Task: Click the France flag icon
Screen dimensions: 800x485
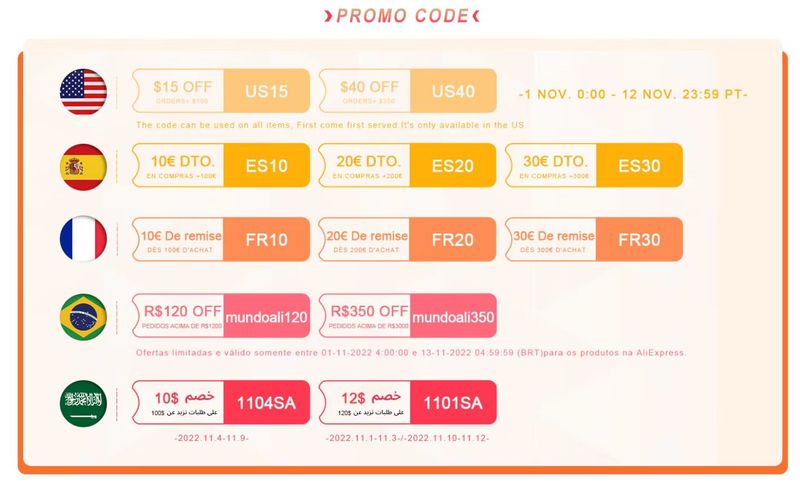Action: click(x=83, y=241)
